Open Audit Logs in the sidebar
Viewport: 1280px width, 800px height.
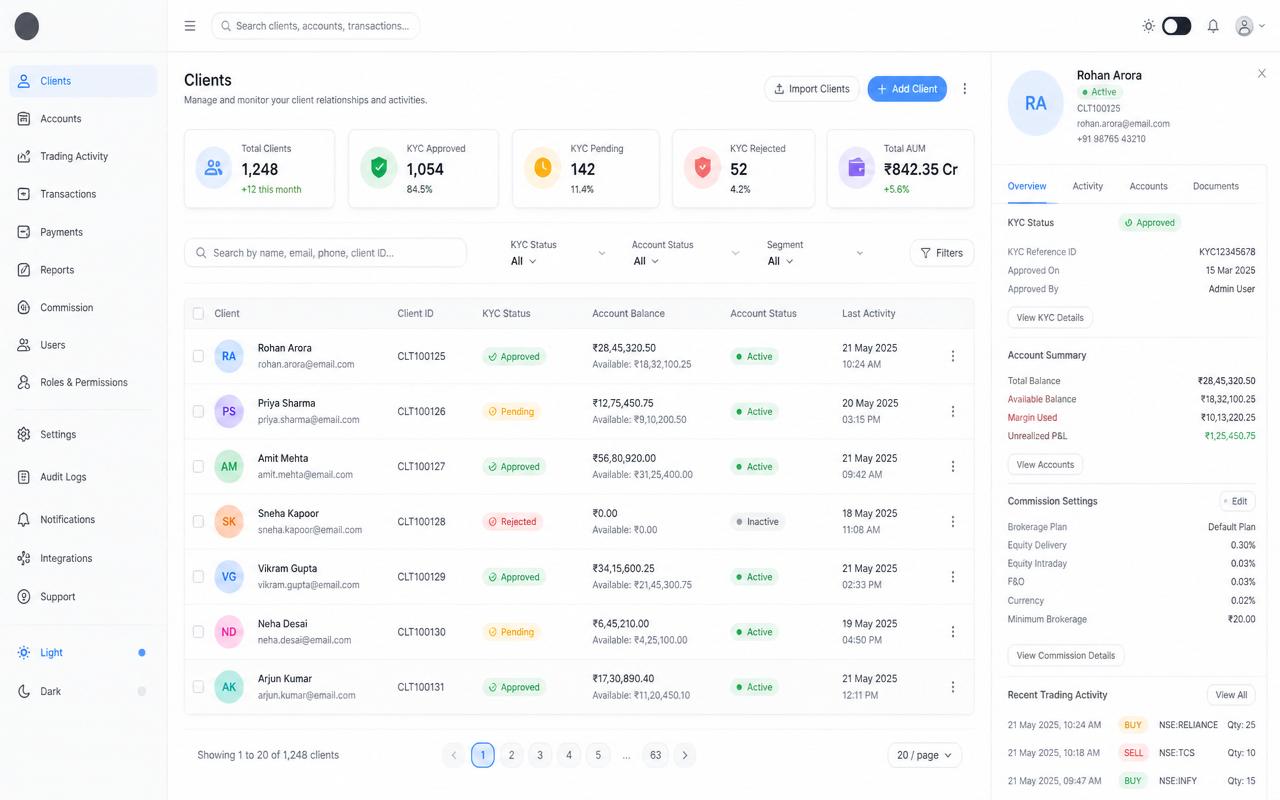click(83, 477)
